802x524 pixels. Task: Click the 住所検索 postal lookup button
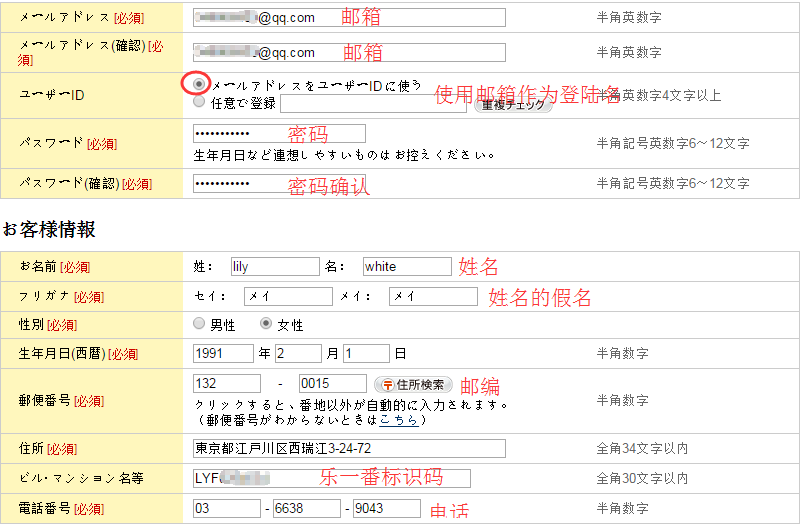[x=413, y=384]
